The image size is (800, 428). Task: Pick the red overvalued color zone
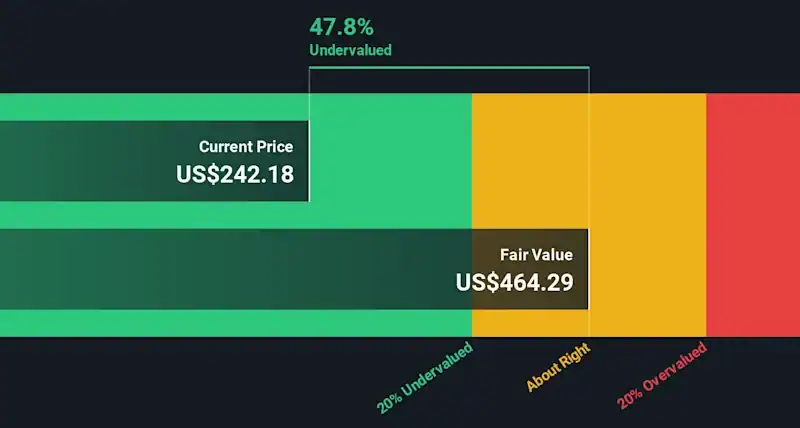(753, 215)
